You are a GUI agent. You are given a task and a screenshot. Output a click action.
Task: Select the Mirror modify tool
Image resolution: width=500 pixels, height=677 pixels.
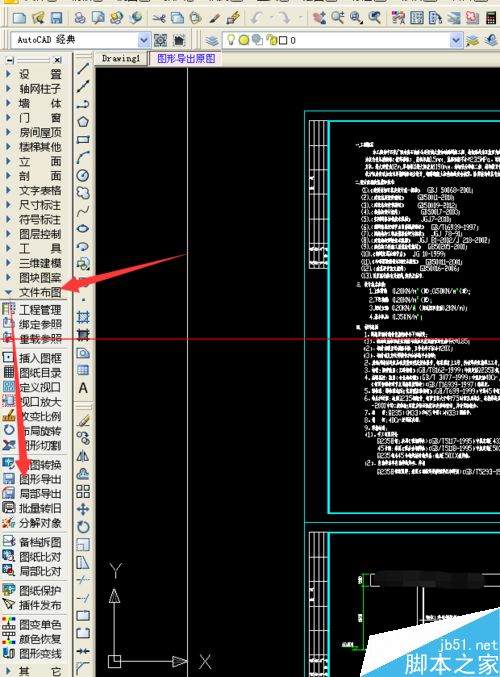click(x=83, y=456)
